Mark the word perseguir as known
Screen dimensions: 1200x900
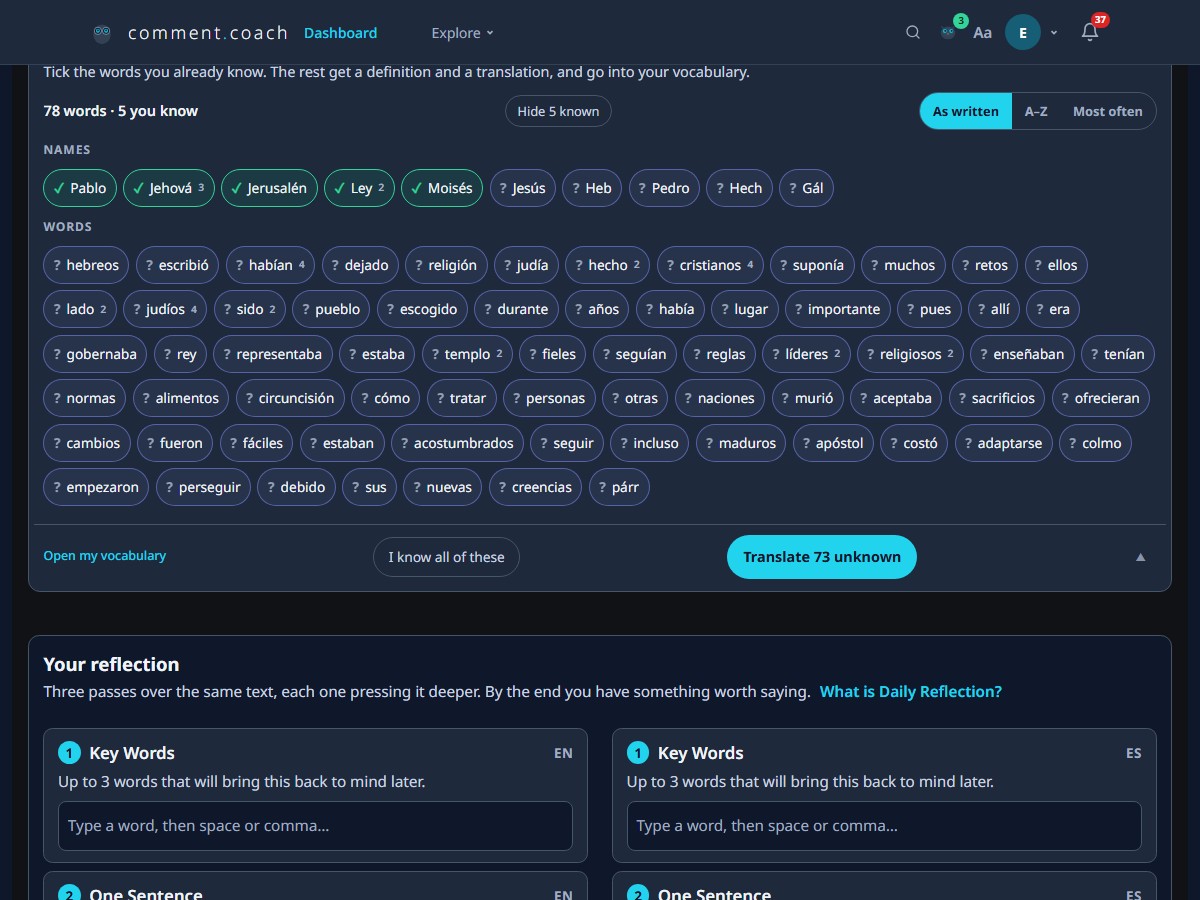203,487
